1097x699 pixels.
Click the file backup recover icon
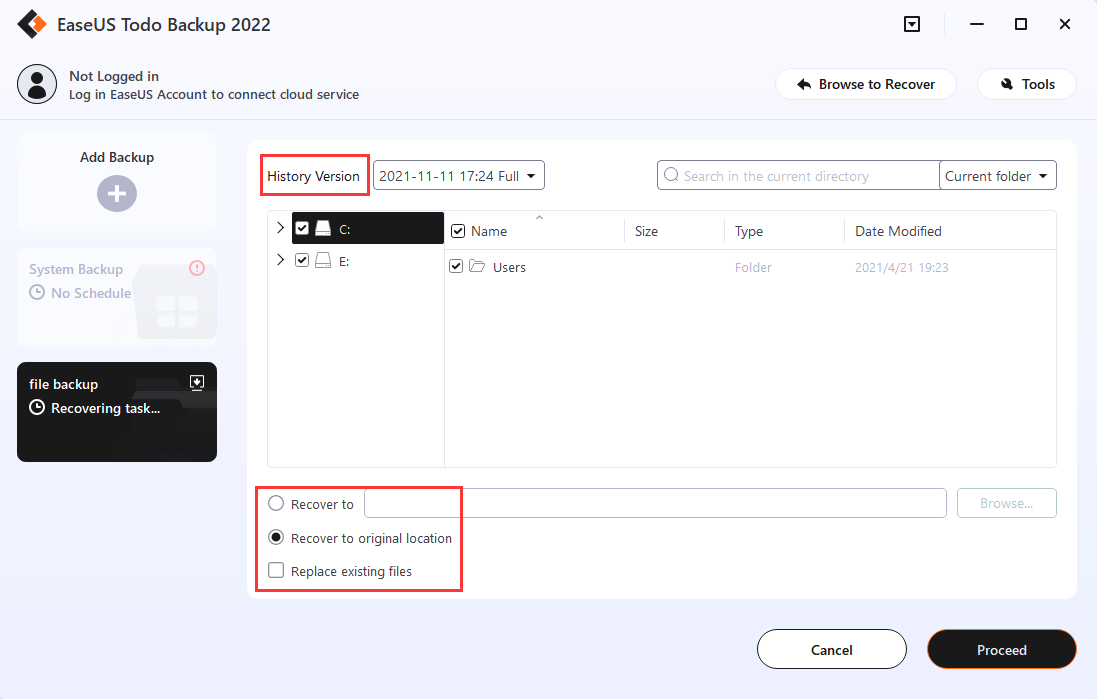(197, 382)
